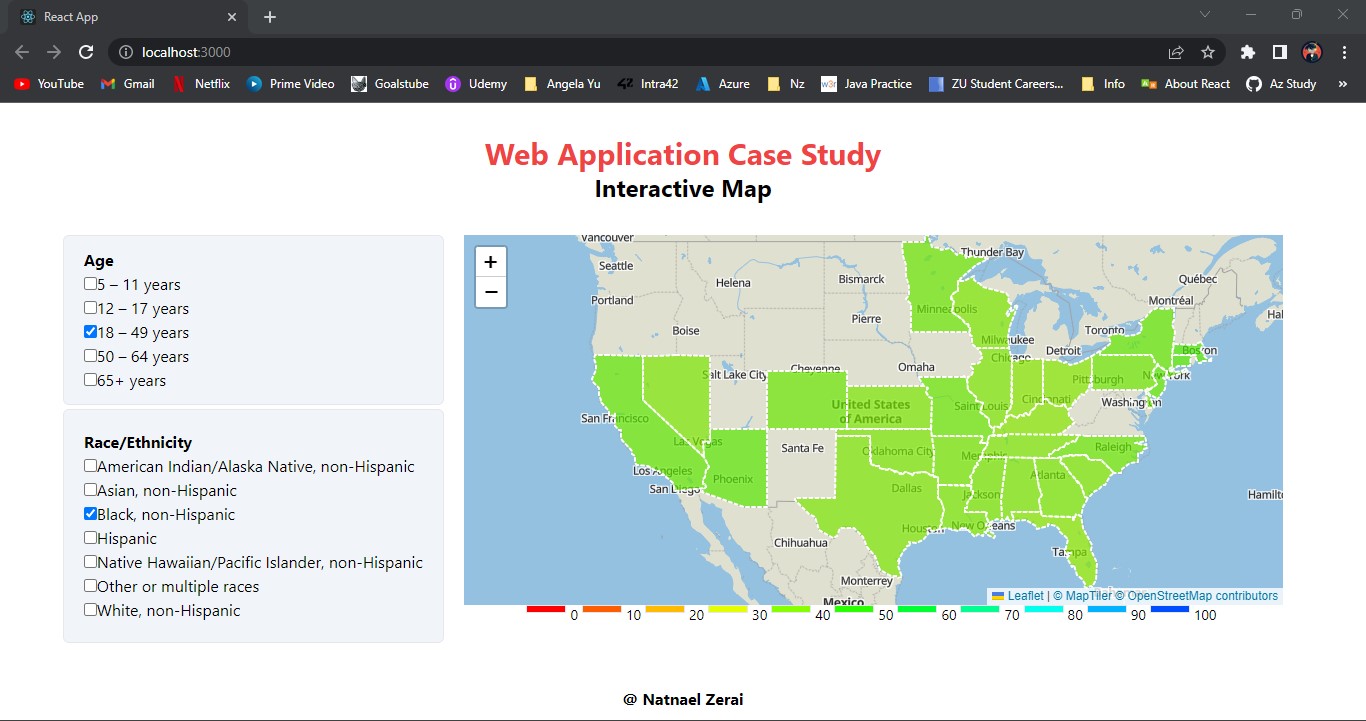Open the Udemy bookmark
Viewport: 1366px width, 721px height.
(x=476, y=84)
